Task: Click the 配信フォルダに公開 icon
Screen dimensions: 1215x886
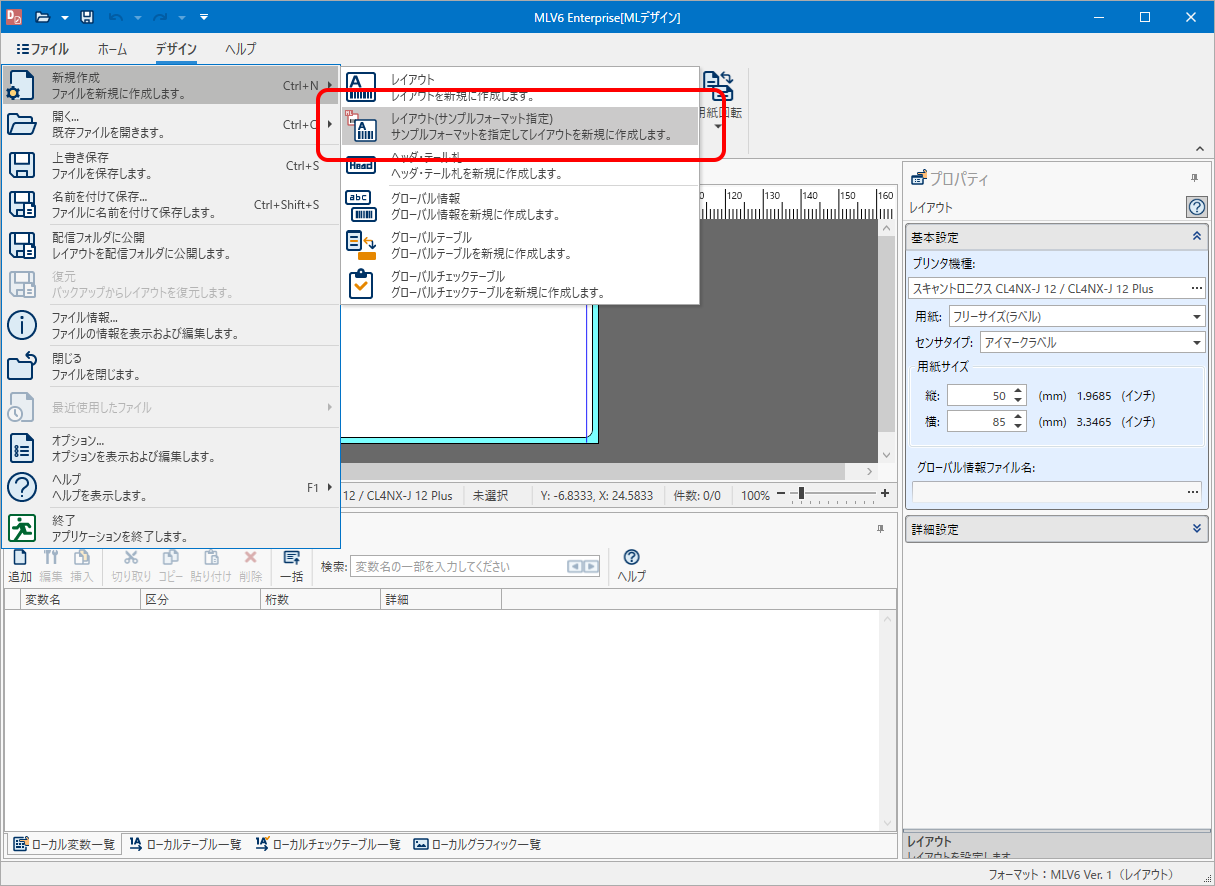Action: [22, 245]
